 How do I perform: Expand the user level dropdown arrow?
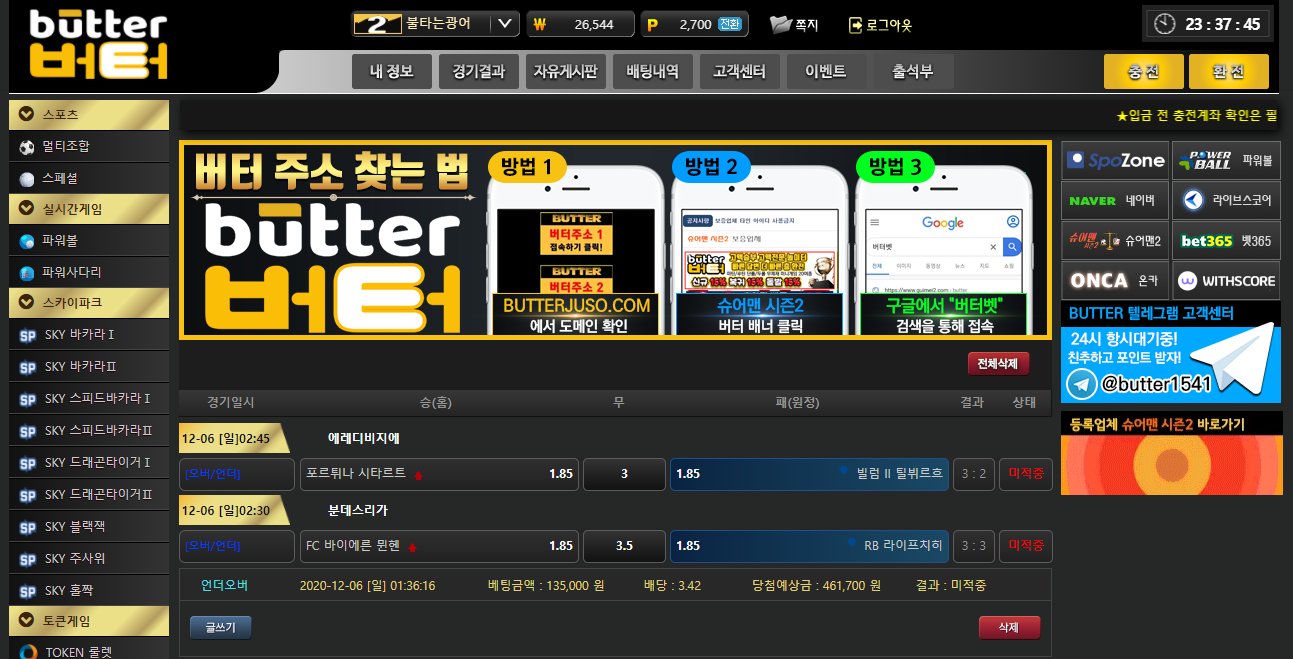pyautogui.click(x=506, y=24)
